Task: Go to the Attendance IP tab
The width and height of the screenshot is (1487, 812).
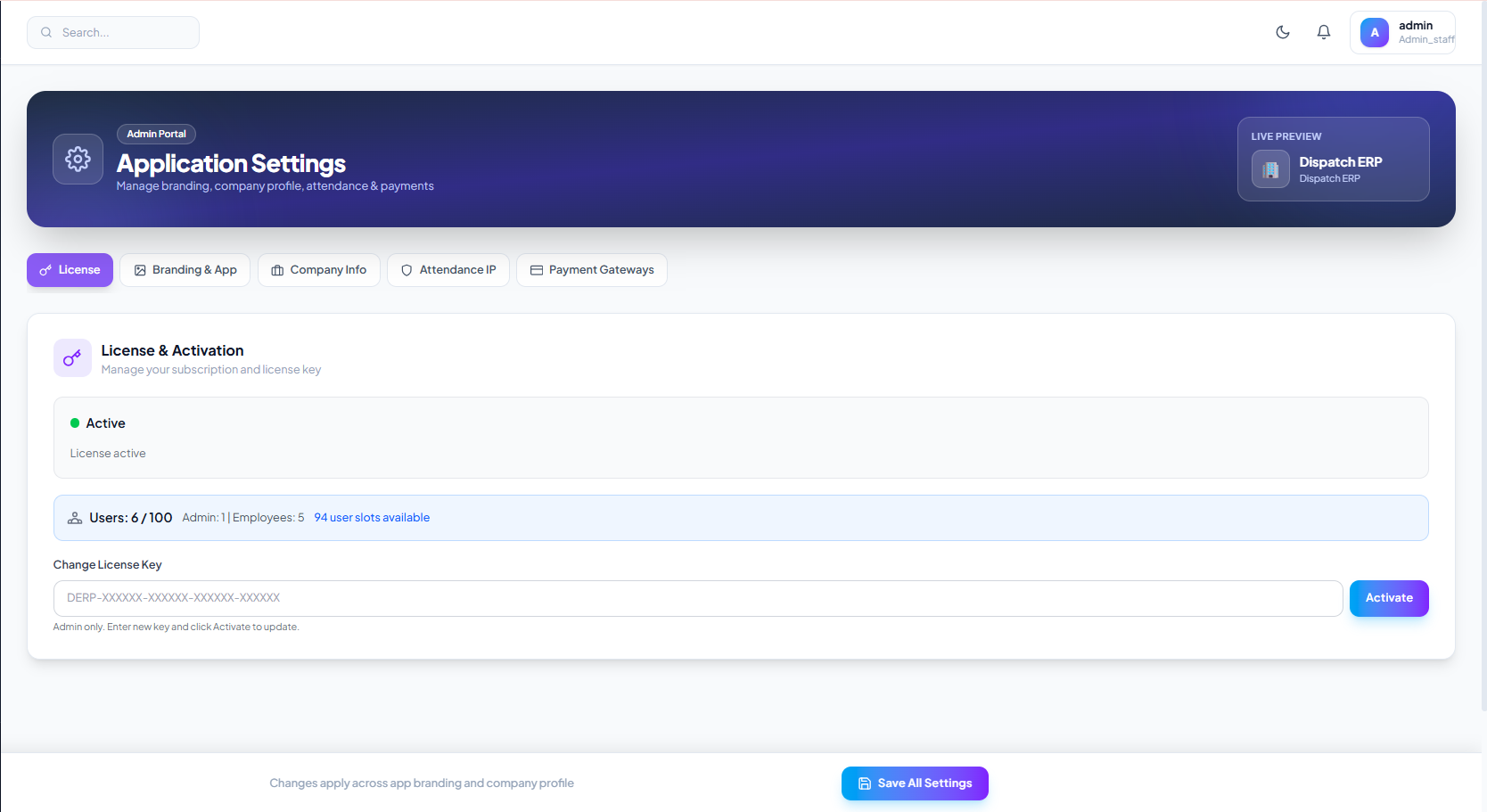Action: (x=448, y=270)
